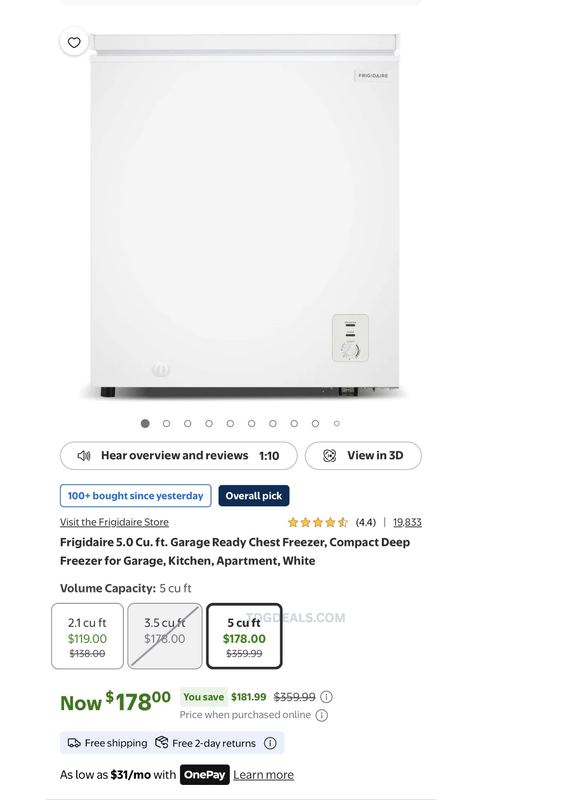Screen dimensions: 568x800
Task: Select the last carousel image dot
Action: click(x=337, y=423)
